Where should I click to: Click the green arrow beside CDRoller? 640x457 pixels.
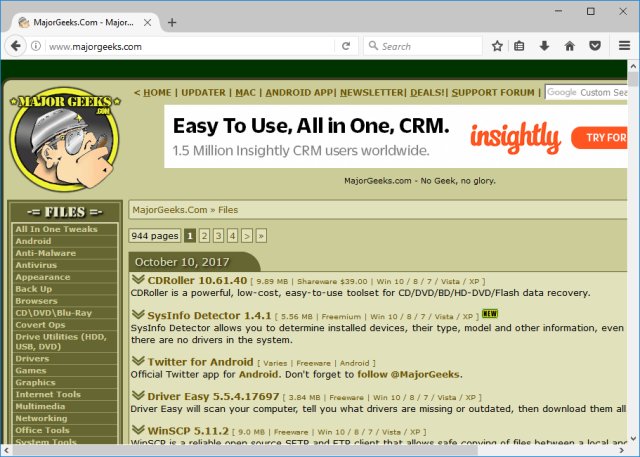coord(138,279)
